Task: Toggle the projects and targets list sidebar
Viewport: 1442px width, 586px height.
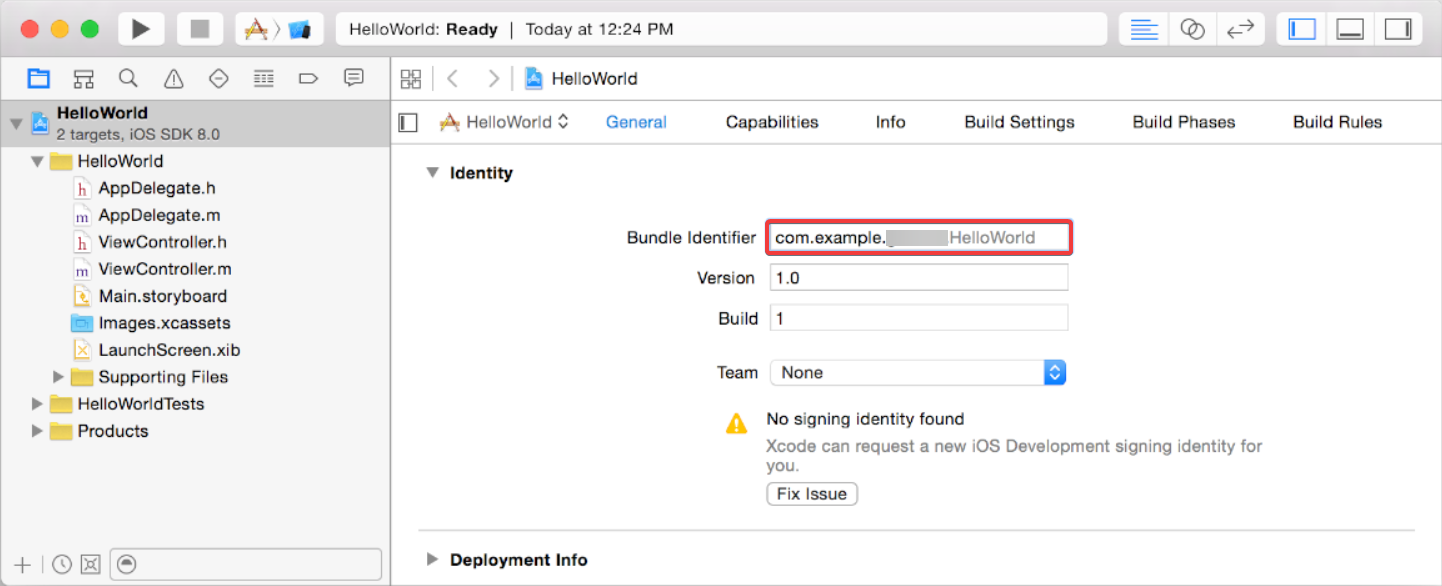Action: [x=408, y=122]
